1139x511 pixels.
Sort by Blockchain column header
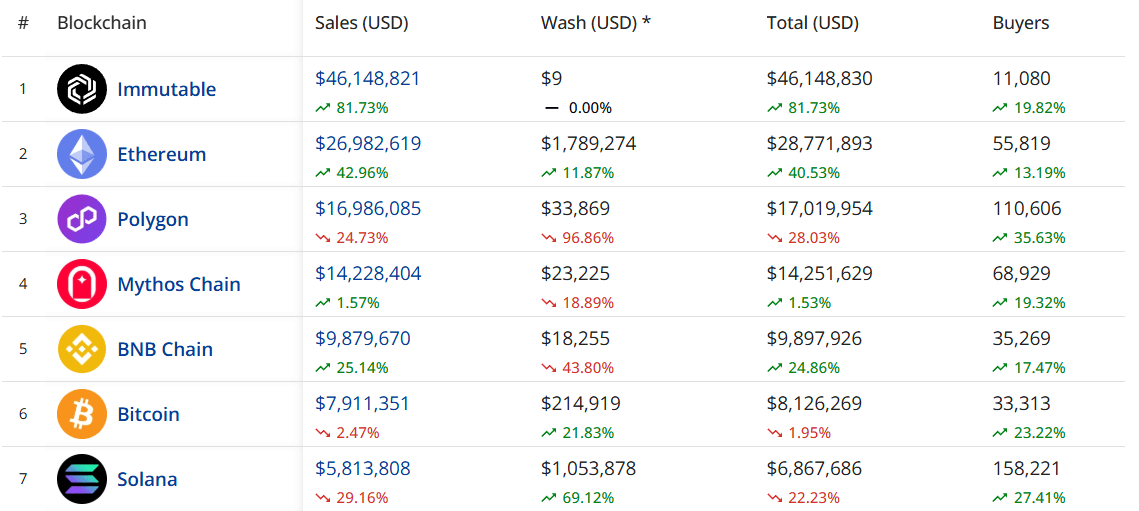click(102, 23)
